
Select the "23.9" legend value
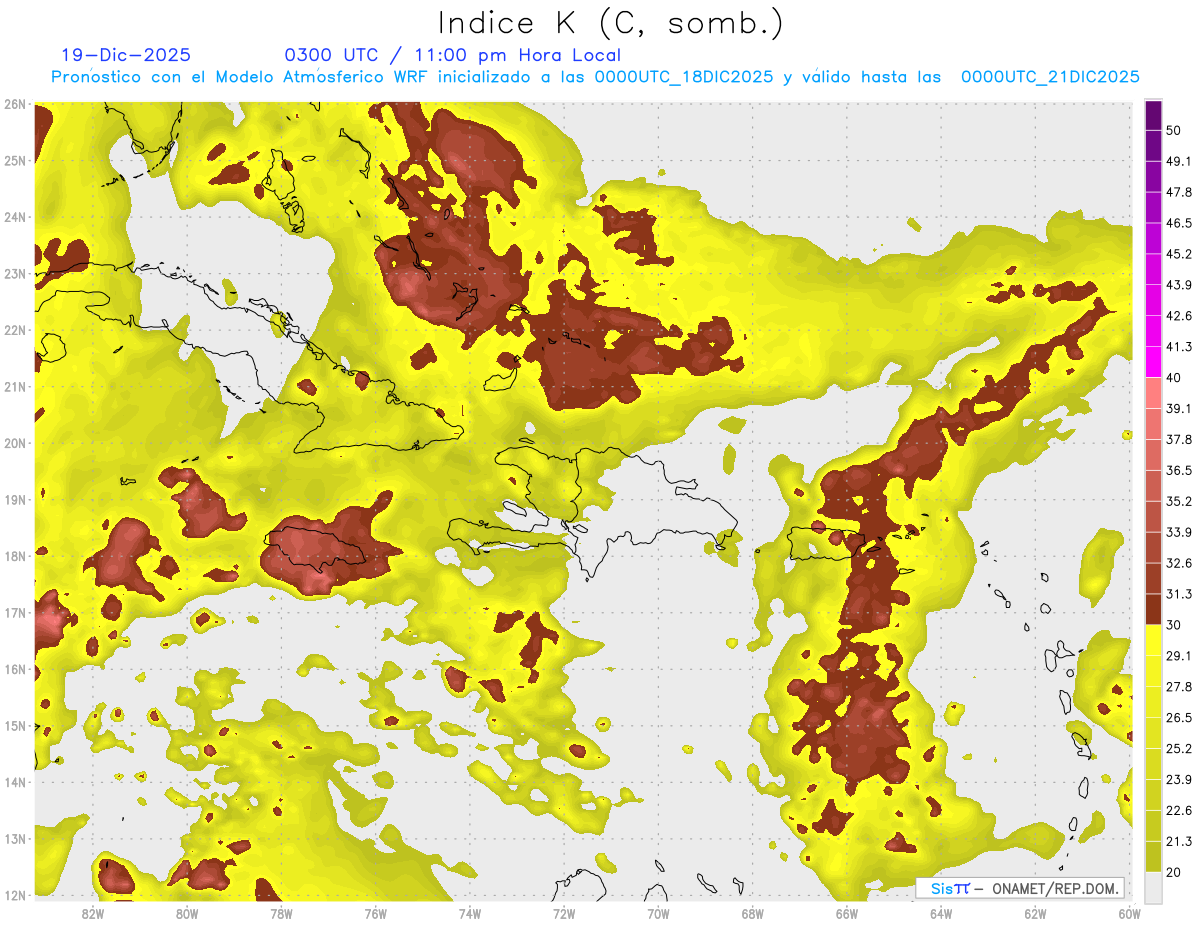pos(1179,780)
